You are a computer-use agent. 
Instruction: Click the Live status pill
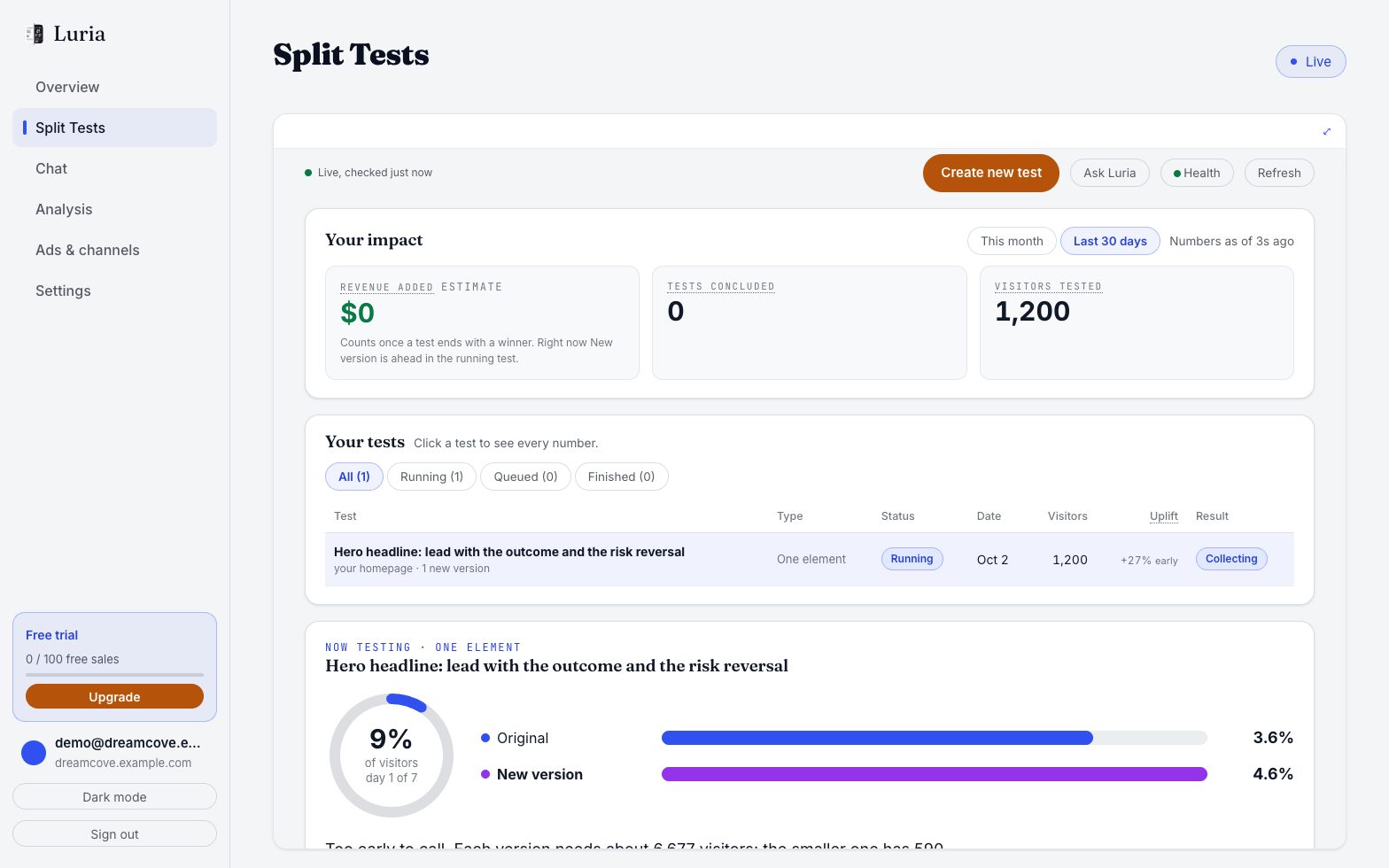tap(1310, 62)
